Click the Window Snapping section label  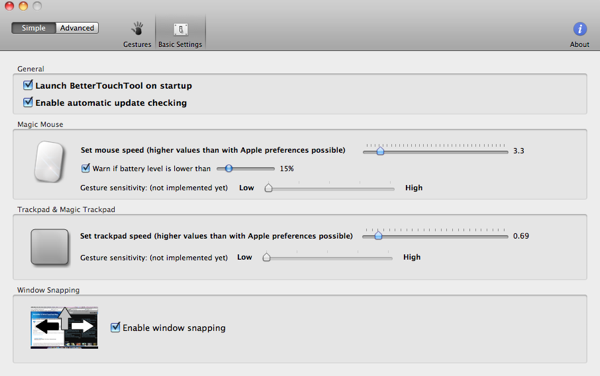pyautogui.click(x=48, y=290)
